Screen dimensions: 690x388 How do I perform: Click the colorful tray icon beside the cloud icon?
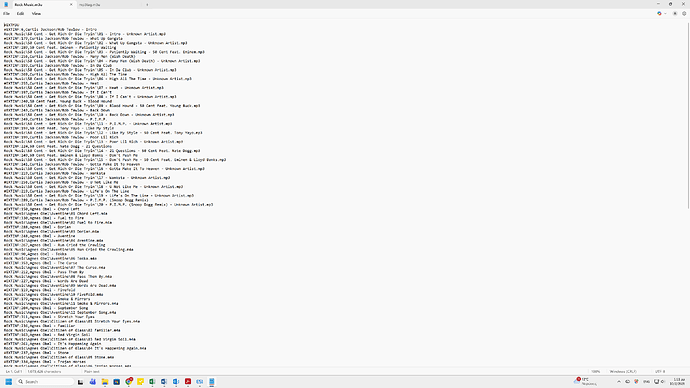tap(636, 381)
